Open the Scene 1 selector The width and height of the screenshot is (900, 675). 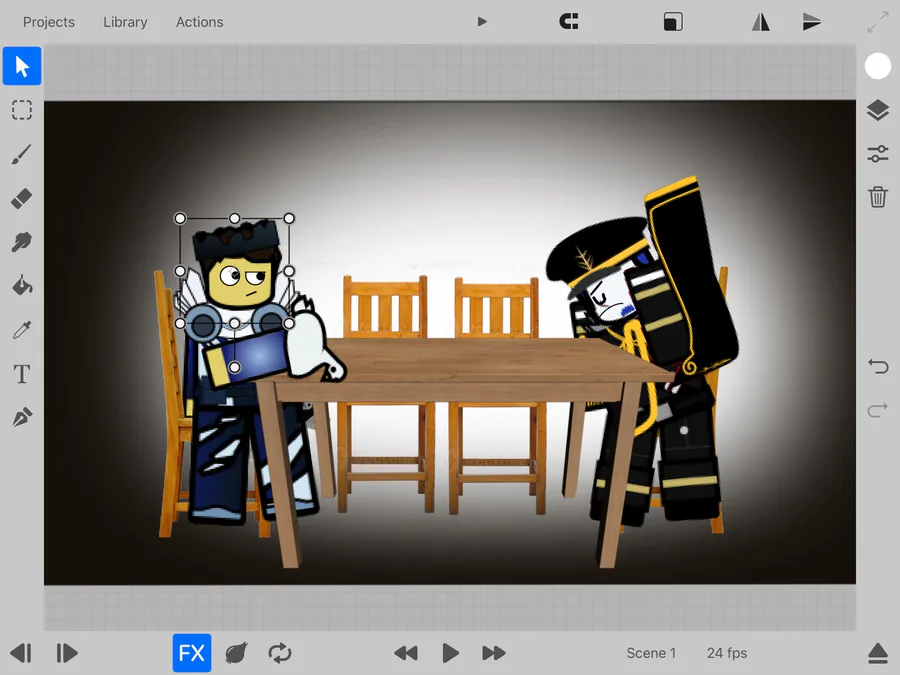[x=651, y=653]
